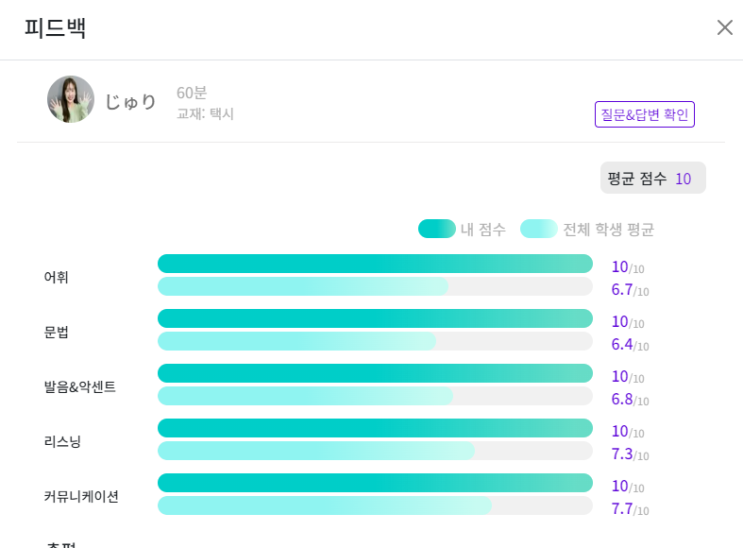The height and width of the screenshot is (548, 743).
Task: Click the 내 점수 legend swatch
Action: 437,229
